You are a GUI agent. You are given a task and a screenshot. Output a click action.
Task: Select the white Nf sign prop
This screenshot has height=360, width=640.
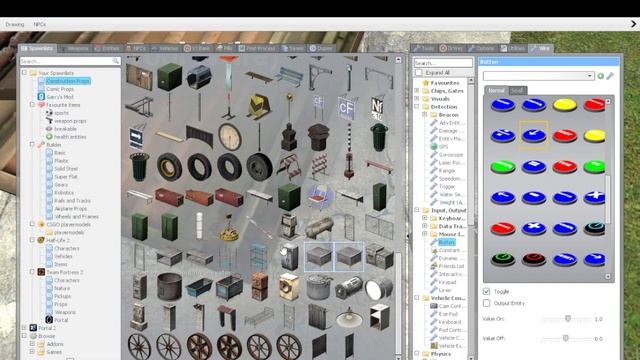pyautogui.click(x=378, y=108)
